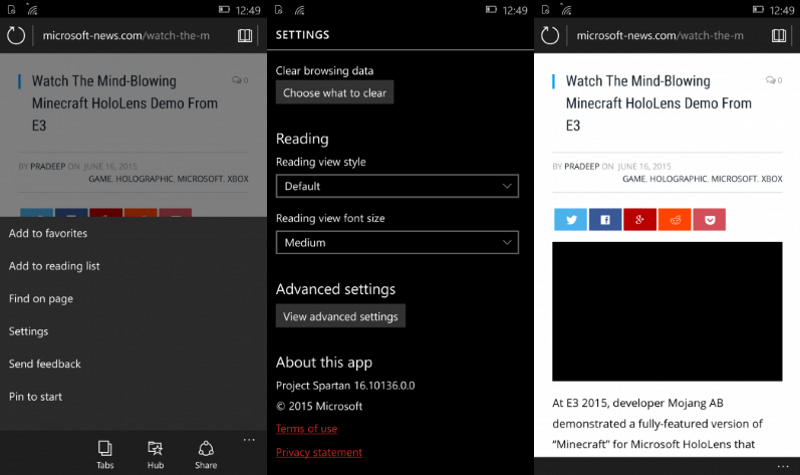This screenshot has width=800, height=475.
Task: Tap refresh icon in left phone screen
Action: tap(16, 35)
